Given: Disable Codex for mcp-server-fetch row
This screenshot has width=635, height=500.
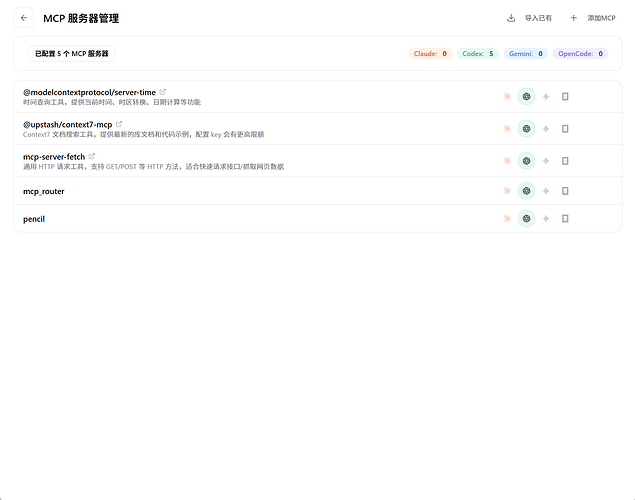Looking at the screenshot, I should pos(526,161).
